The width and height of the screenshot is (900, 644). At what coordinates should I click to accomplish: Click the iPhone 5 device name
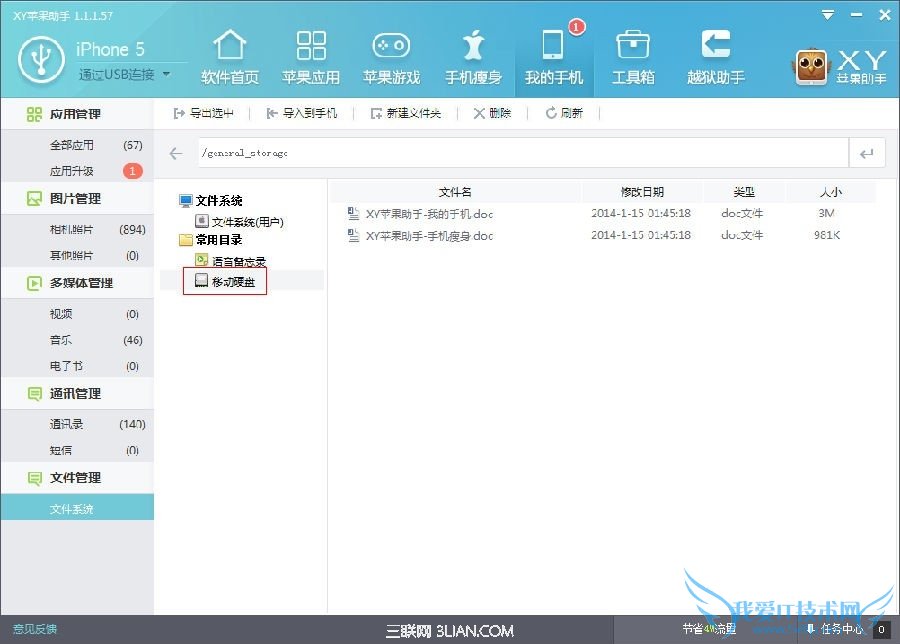click(110, 49)
